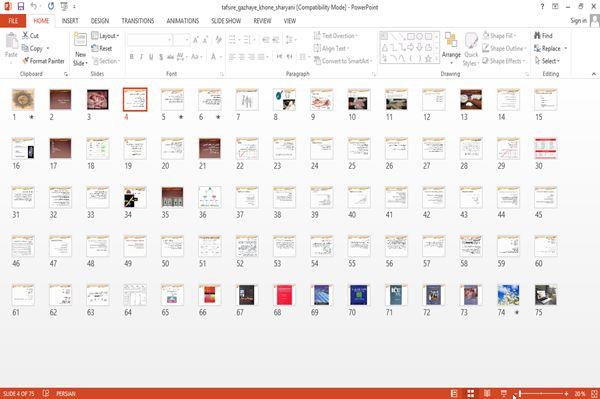Insert a New Slide
This screenshot has height=399, width=600.
point(80,50)
